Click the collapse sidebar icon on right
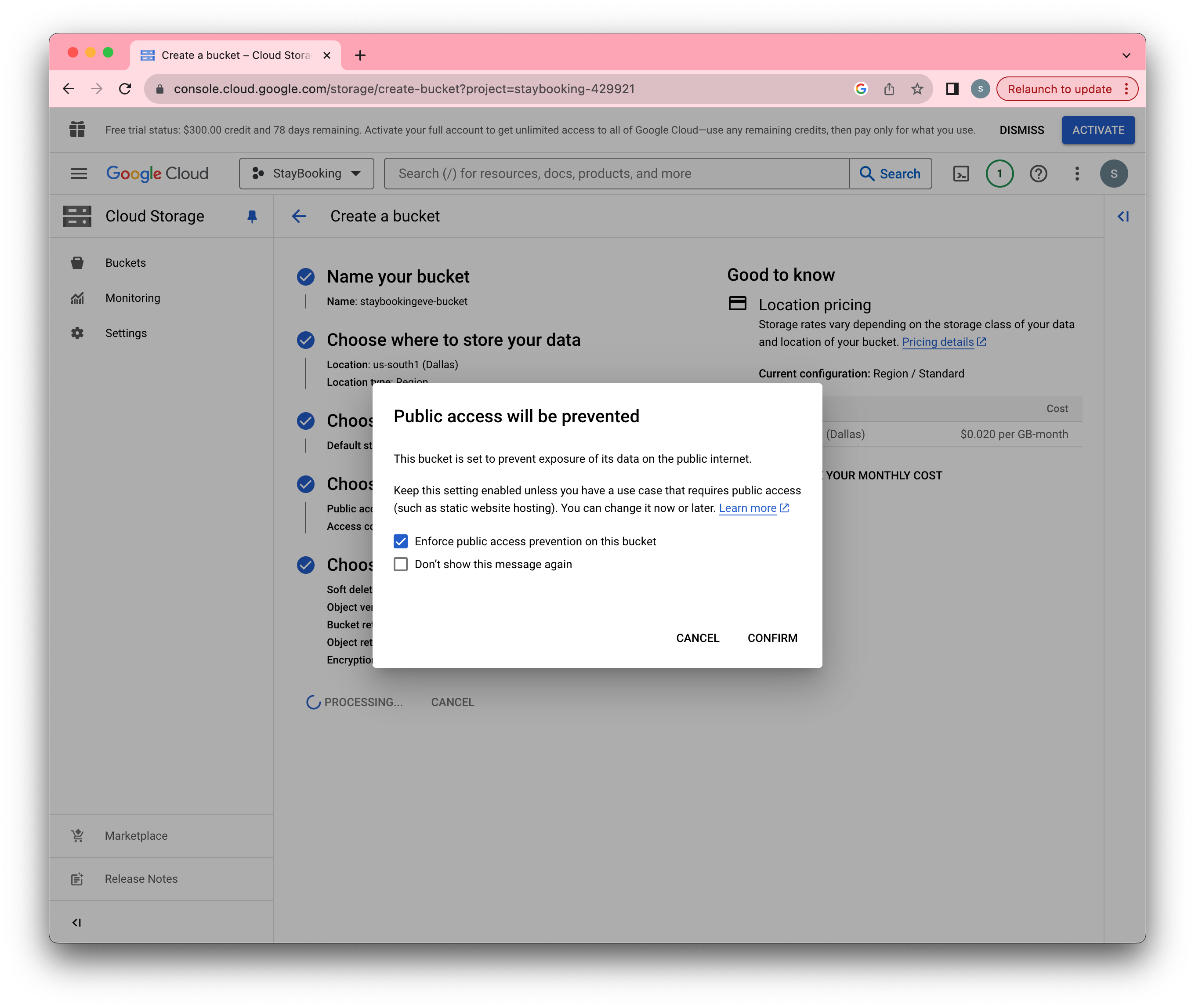This screenshot has height=1008, width=1195. click(1122, 216)
